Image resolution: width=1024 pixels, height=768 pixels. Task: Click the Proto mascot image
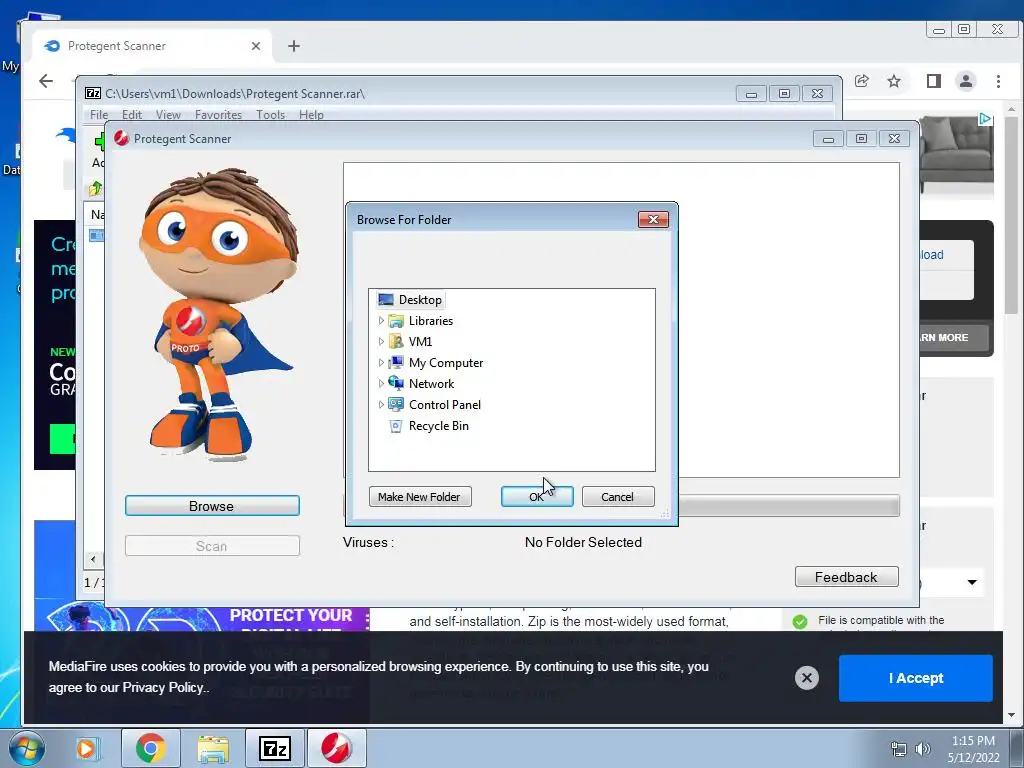[219, 315]
